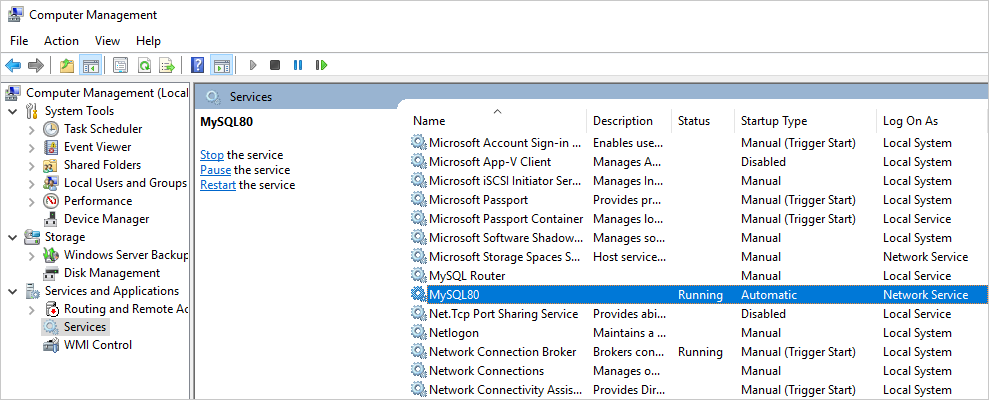Sort services by Startup Type column
The height and width of the screenshot is (400, 989).
(x=773, y=121)
